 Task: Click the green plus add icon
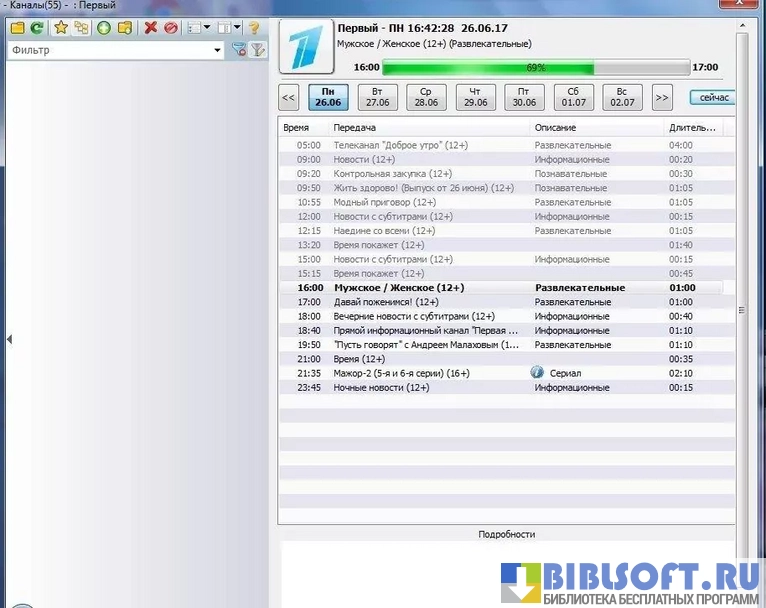click(103, 28)
